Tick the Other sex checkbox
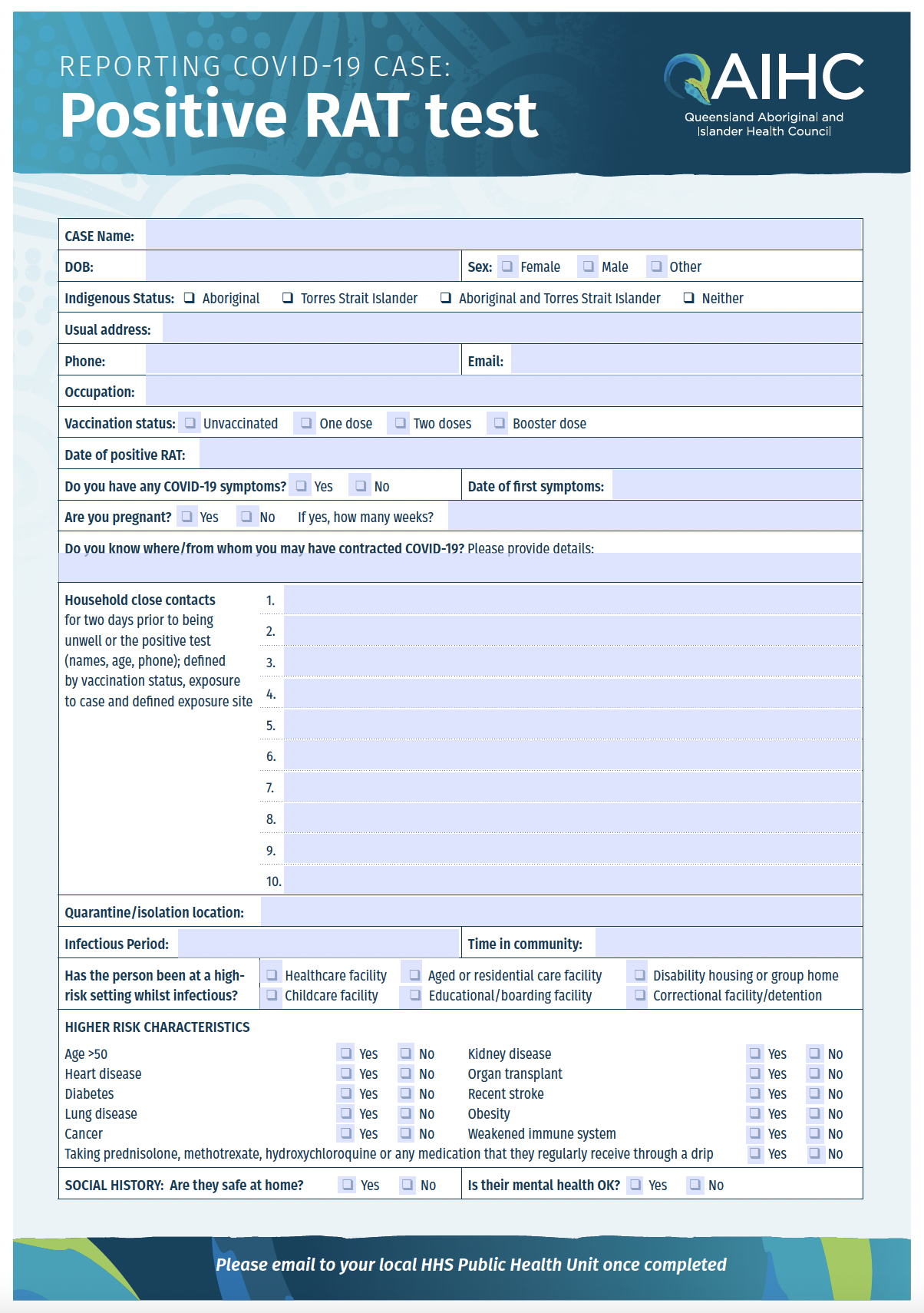Viewport: 924px width, 1313px height. (x=657, y=266)
